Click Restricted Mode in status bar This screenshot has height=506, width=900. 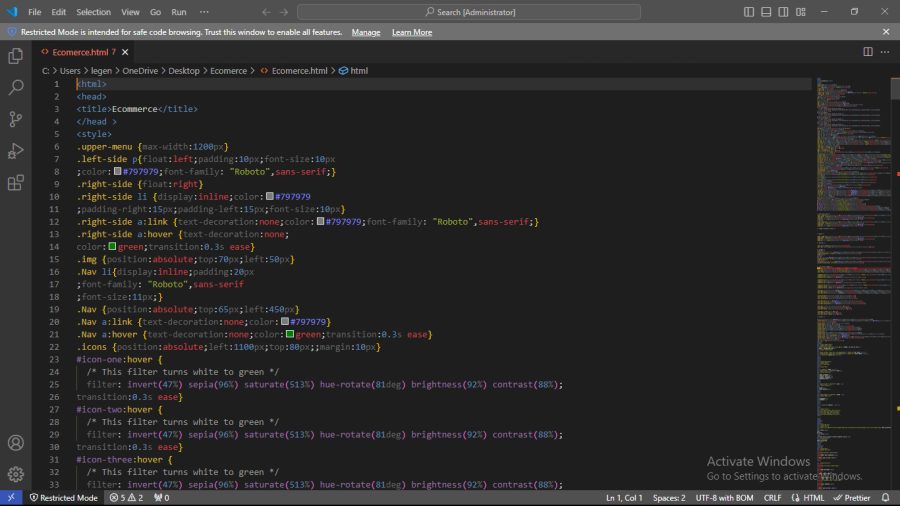point(64,497)
